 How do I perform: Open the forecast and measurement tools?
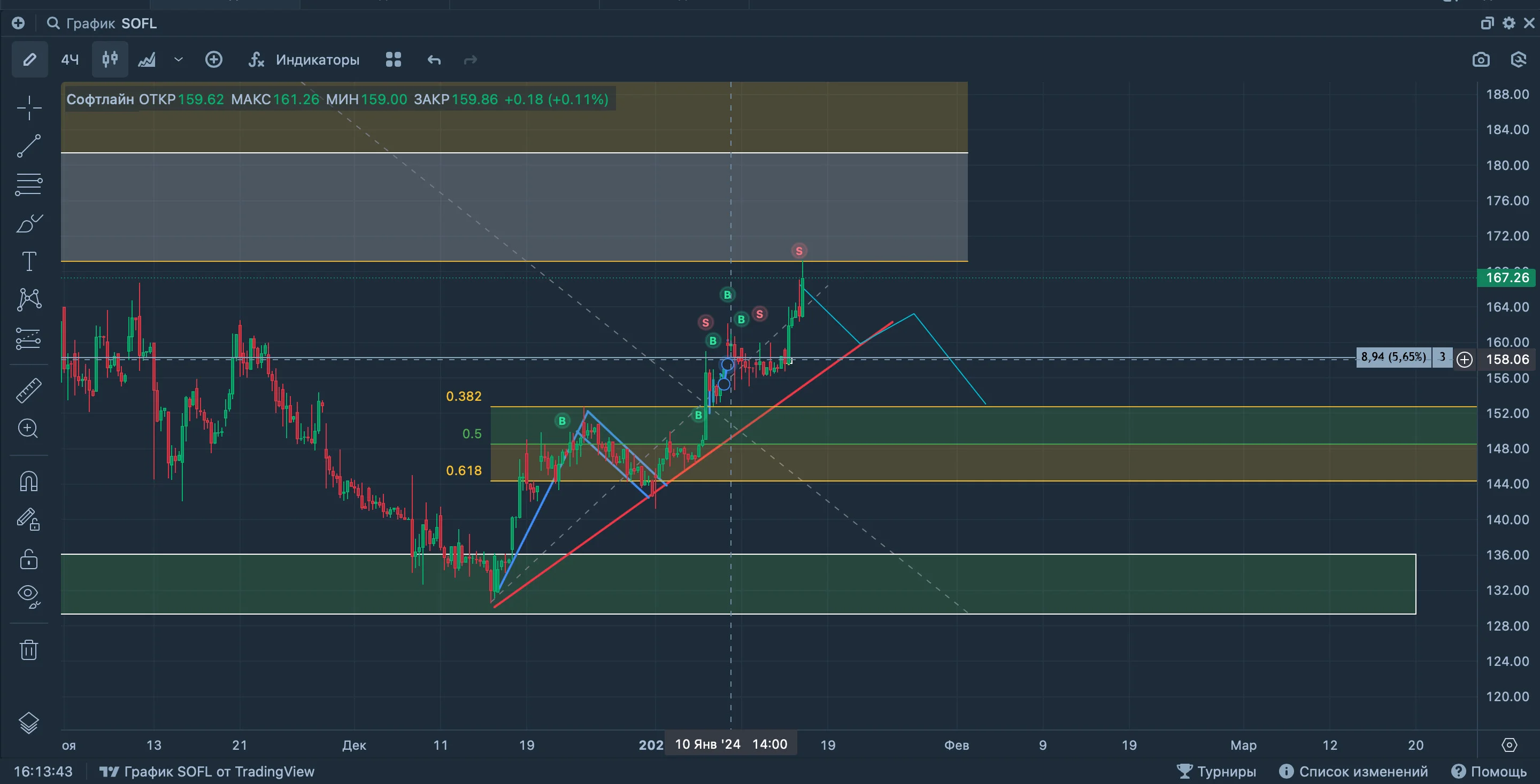29,338
